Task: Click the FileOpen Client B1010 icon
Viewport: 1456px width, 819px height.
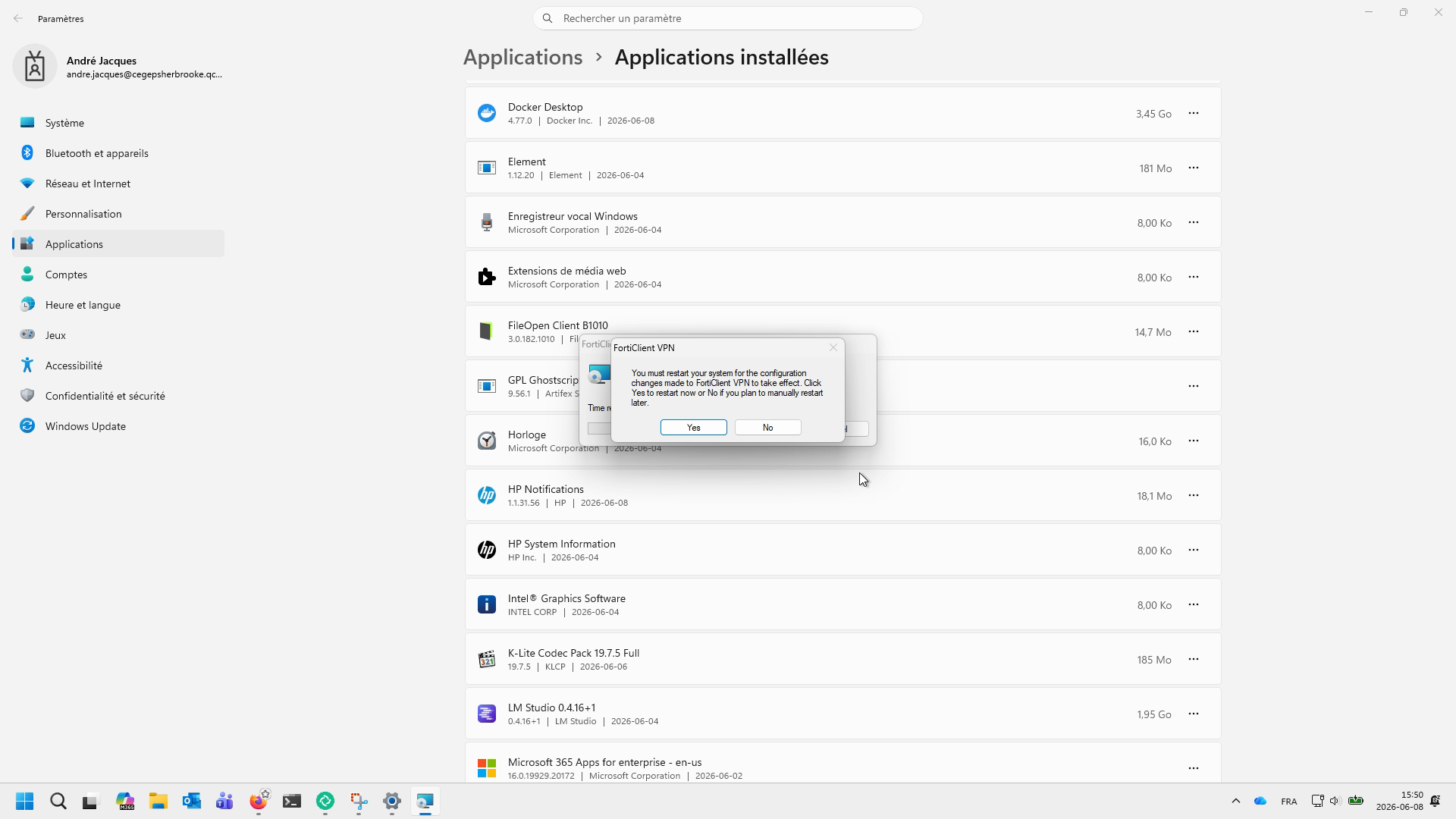Action: [x=487, y=331]
